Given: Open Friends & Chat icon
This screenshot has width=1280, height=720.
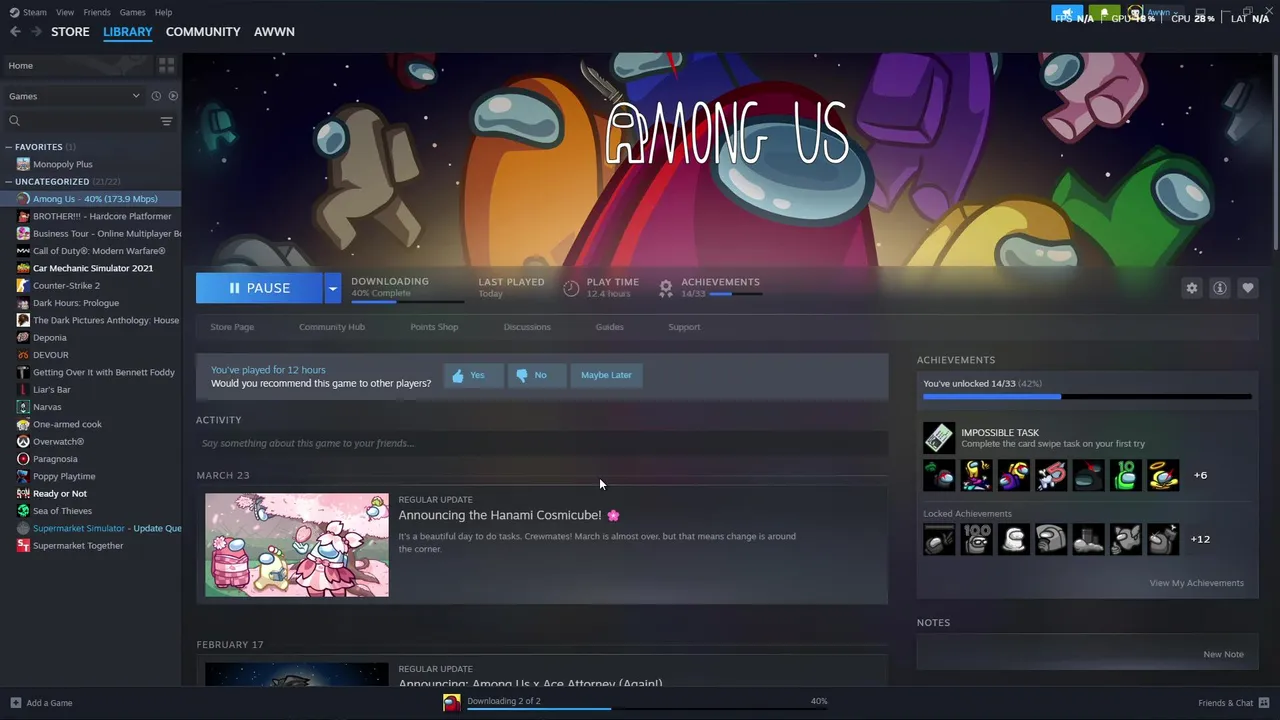Looking at the screenshot, I should coord(1265,703).
